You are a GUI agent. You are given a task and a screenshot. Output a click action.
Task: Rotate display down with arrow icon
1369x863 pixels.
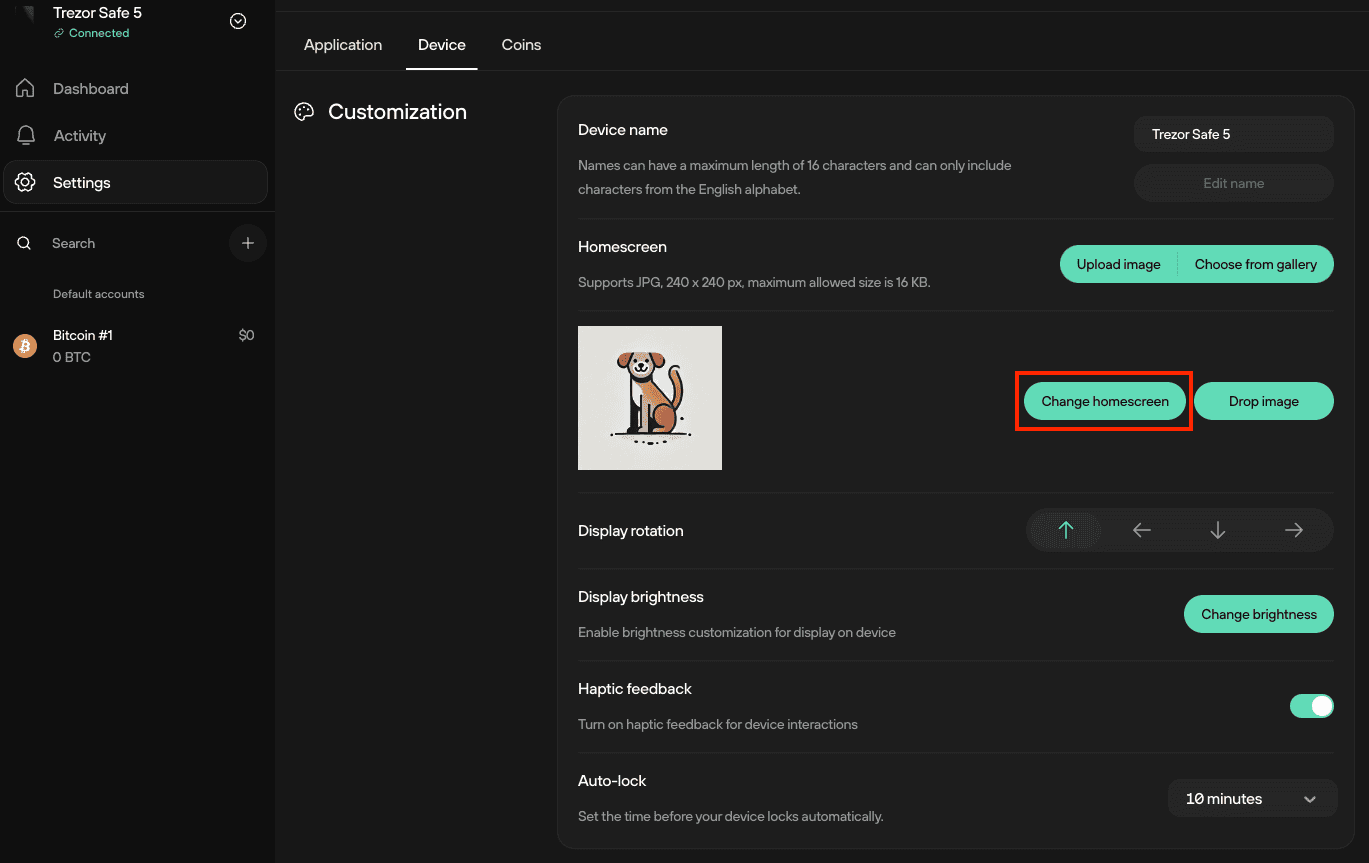point(1217,530)
